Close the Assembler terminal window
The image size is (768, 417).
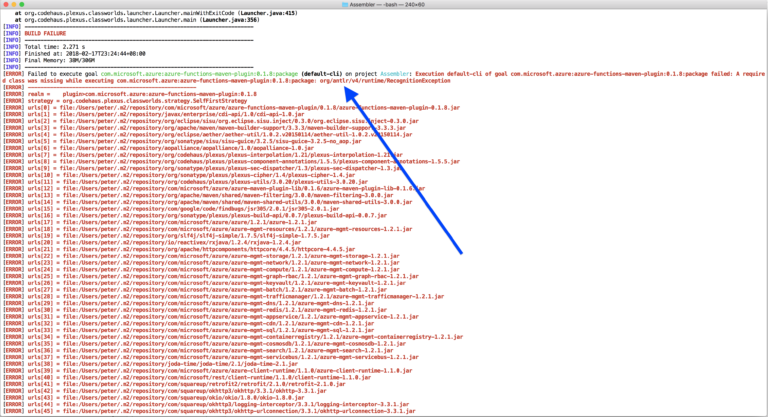[6, 4]
